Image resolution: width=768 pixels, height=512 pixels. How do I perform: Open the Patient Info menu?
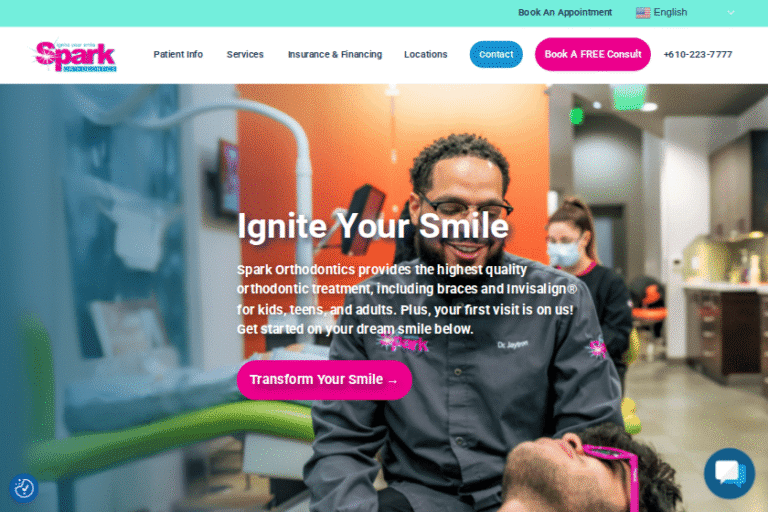tap(178, 54)
